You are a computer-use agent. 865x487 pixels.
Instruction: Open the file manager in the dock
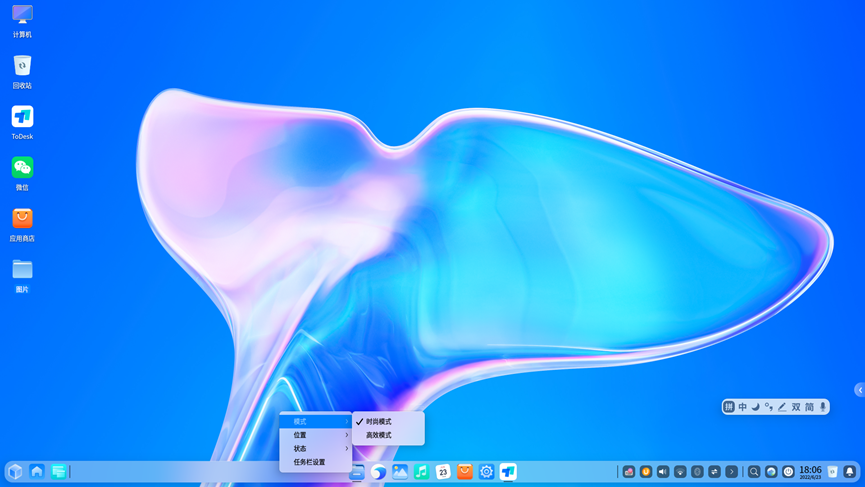[357, 472]
